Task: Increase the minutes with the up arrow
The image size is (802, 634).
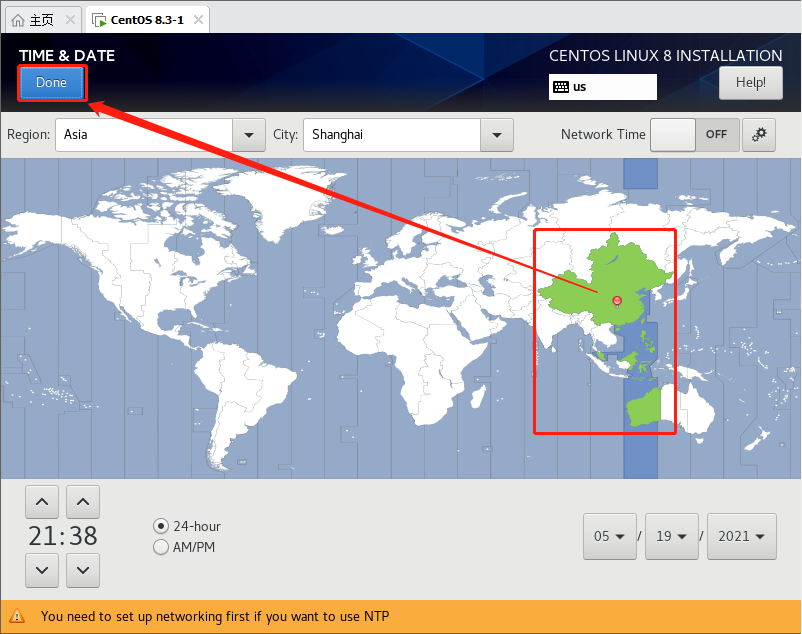Action: point(83,502)
